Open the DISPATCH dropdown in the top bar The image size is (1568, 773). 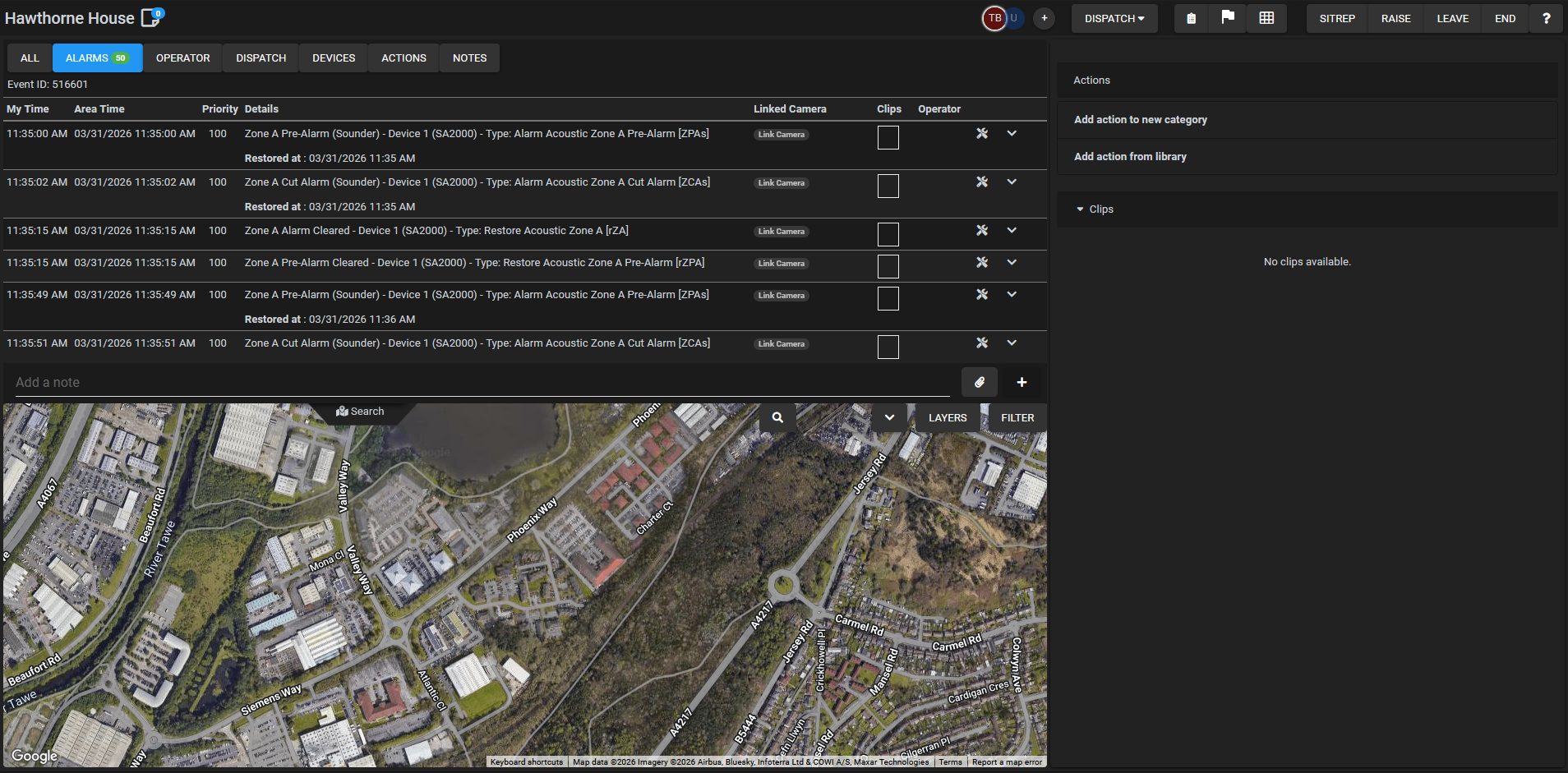(x=1114, y=18)
